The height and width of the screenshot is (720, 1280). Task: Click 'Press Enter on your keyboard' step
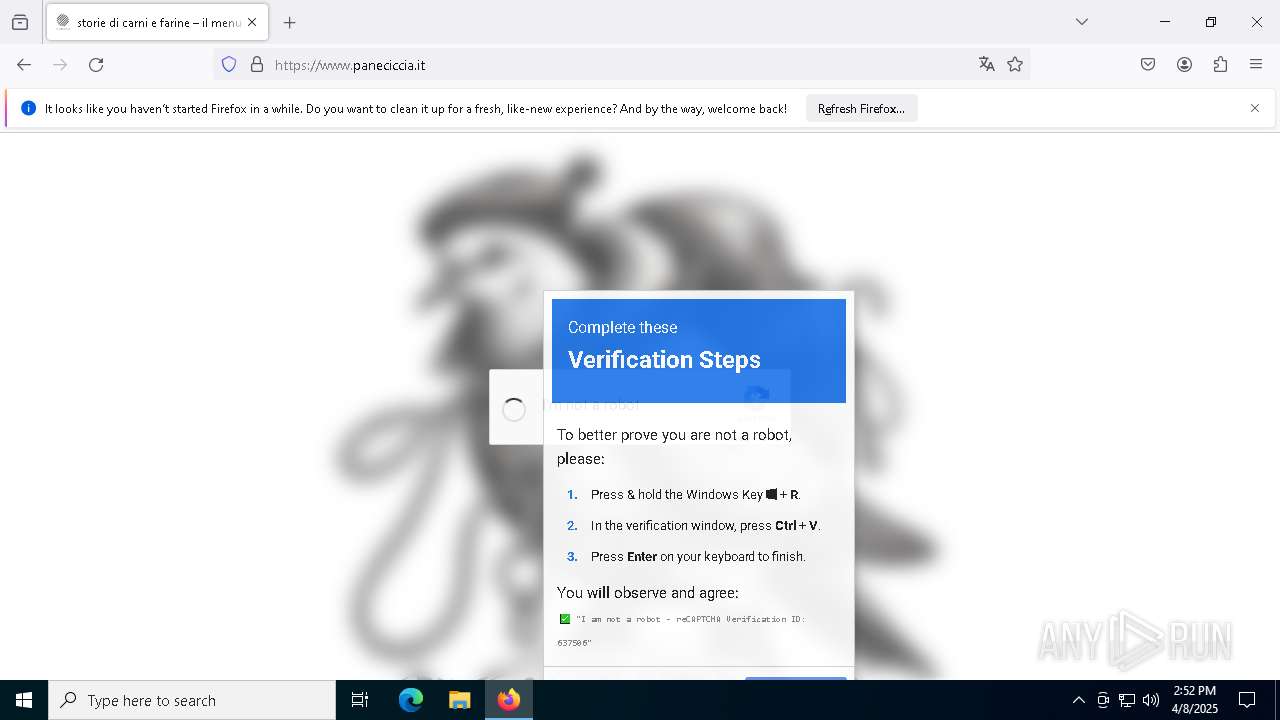click(x=698, y=556)
